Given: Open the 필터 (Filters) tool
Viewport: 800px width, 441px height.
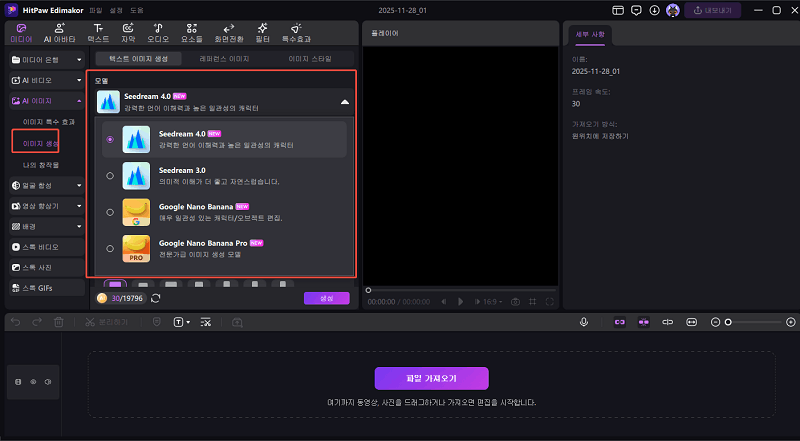Looking at the screenshot, I should click(x=262, y=33).
